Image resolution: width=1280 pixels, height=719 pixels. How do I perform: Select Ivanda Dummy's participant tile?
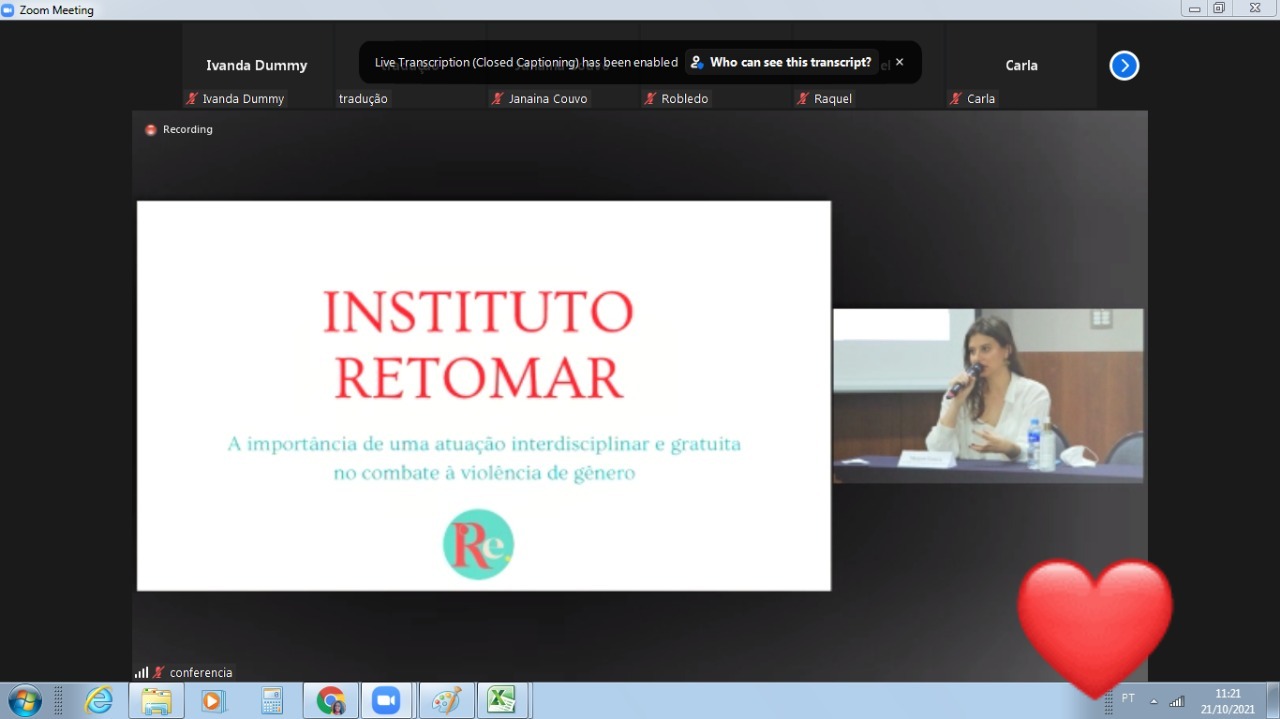click(257, 66)
